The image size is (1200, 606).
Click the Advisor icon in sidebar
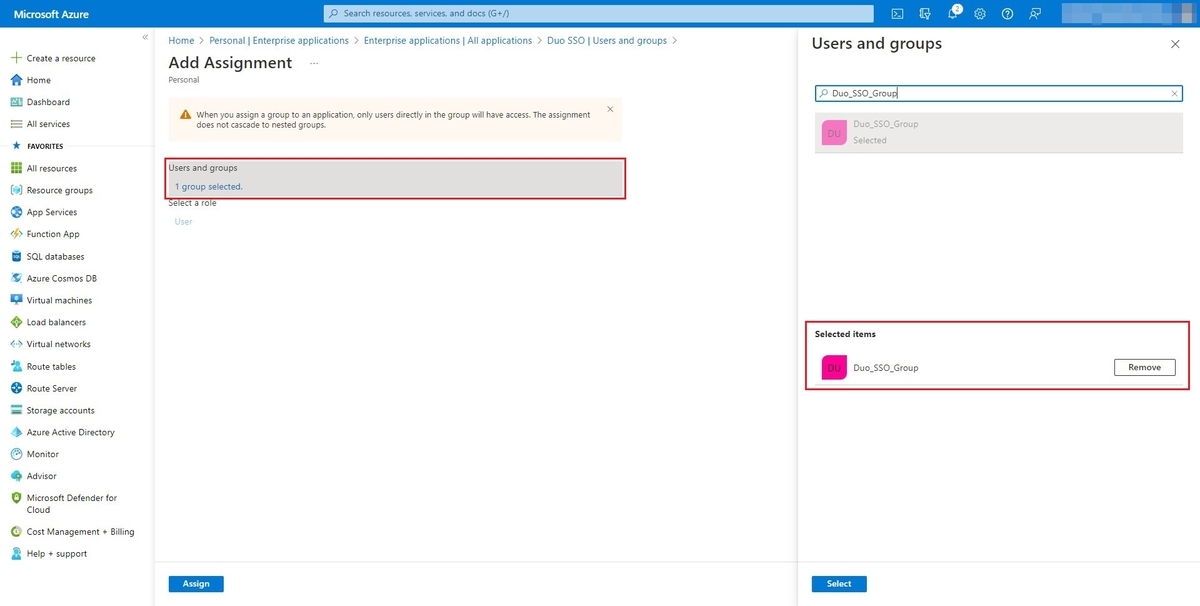16,476
